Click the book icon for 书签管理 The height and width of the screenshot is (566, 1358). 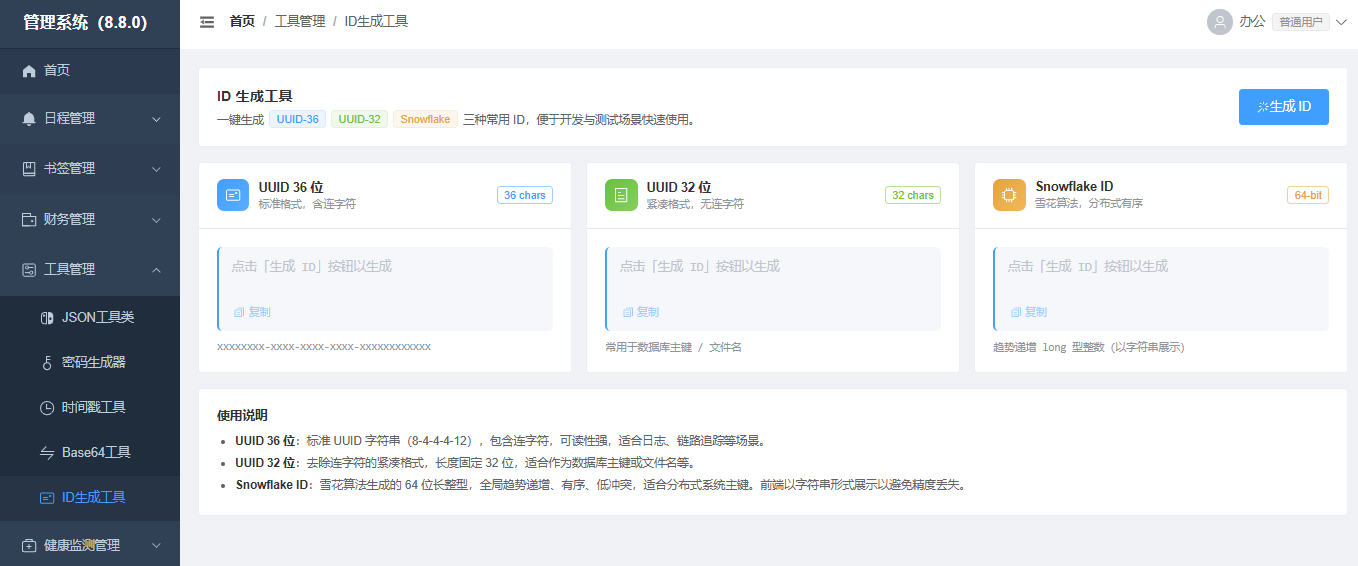pyautogui.click(x=29, y=169)
